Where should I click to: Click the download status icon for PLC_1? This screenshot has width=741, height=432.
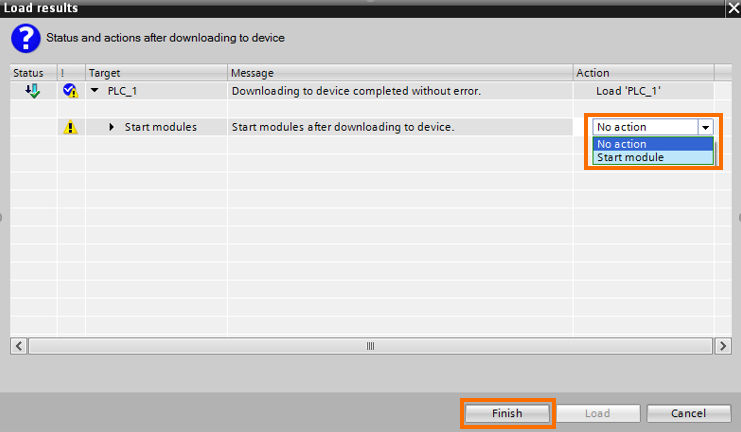33,91
